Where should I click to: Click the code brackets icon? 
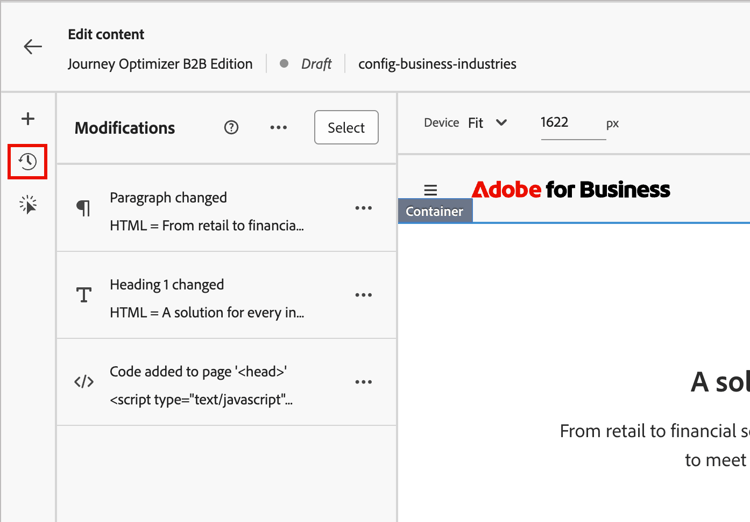tap(84, 382)
